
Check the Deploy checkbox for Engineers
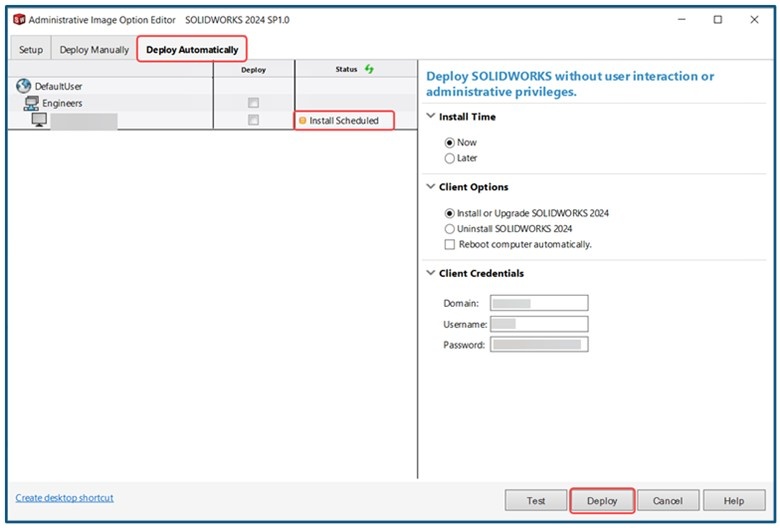click(253, 103)
